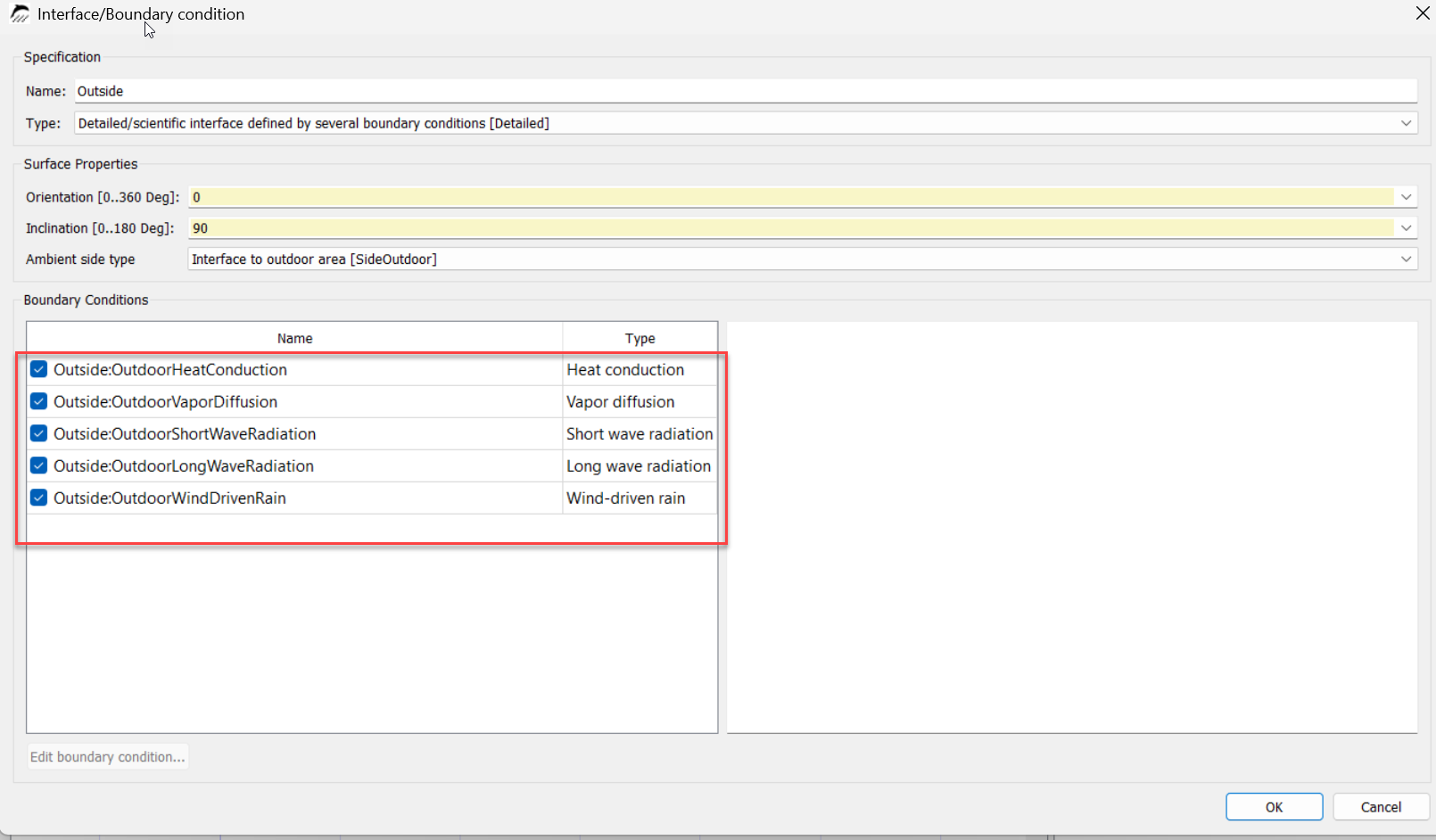This screenshot has width=1436, height=840.
Task: Expand the Orientation dropdown arrow
Action: click(1406, 197)
